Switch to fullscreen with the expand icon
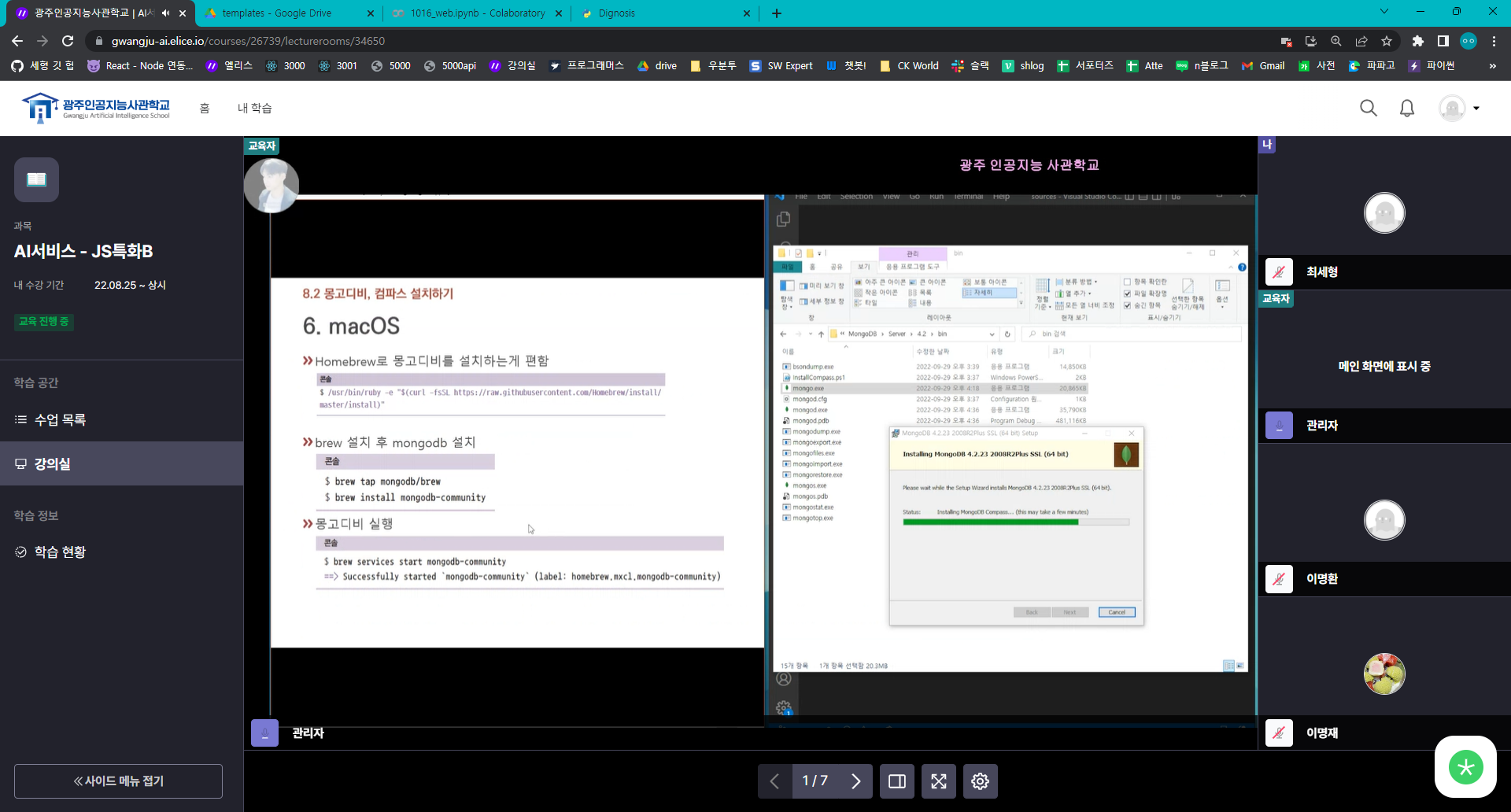 pos(939,781)
